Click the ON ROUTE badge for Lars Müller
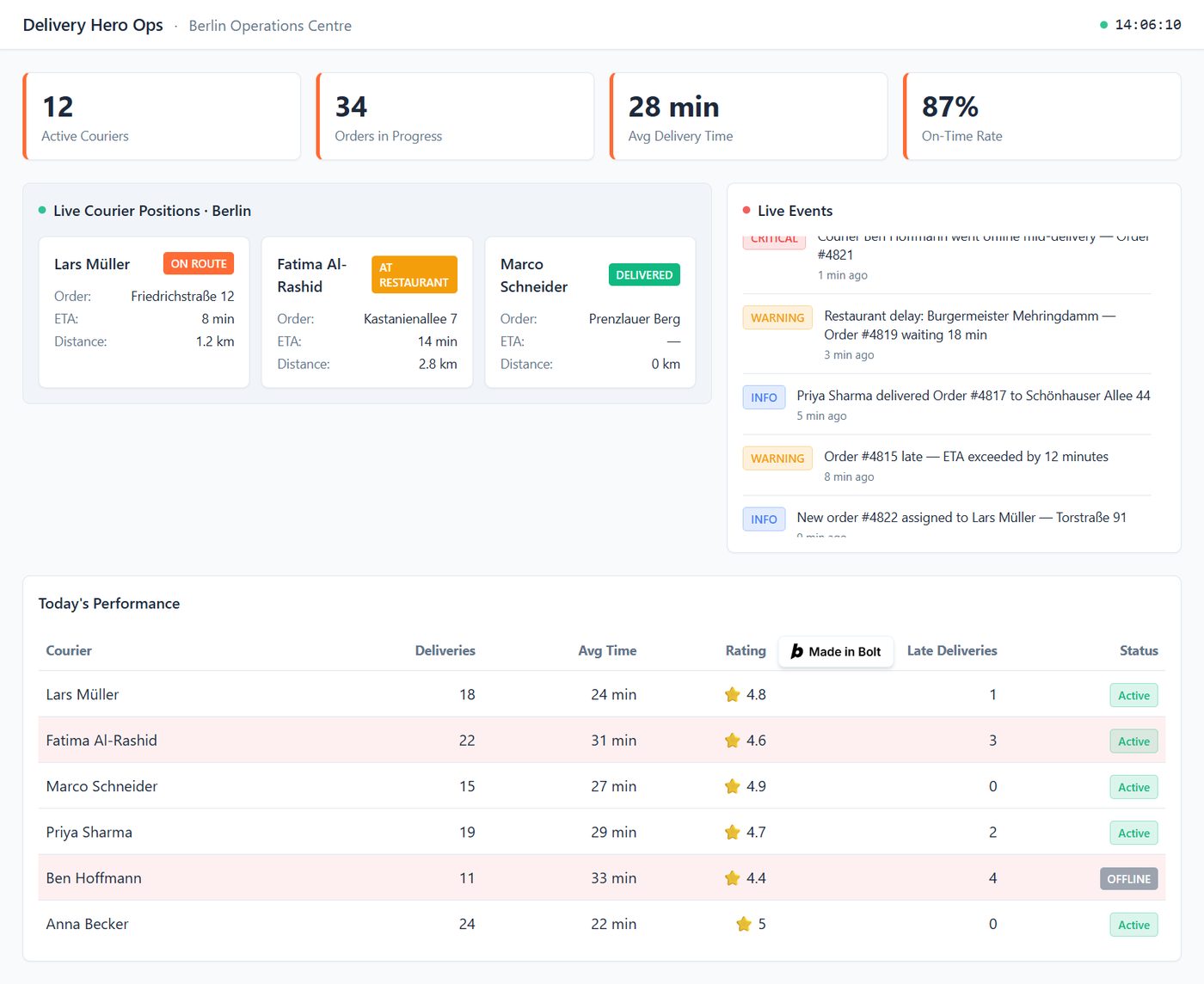1204x984 pixels. pos(199,263)
